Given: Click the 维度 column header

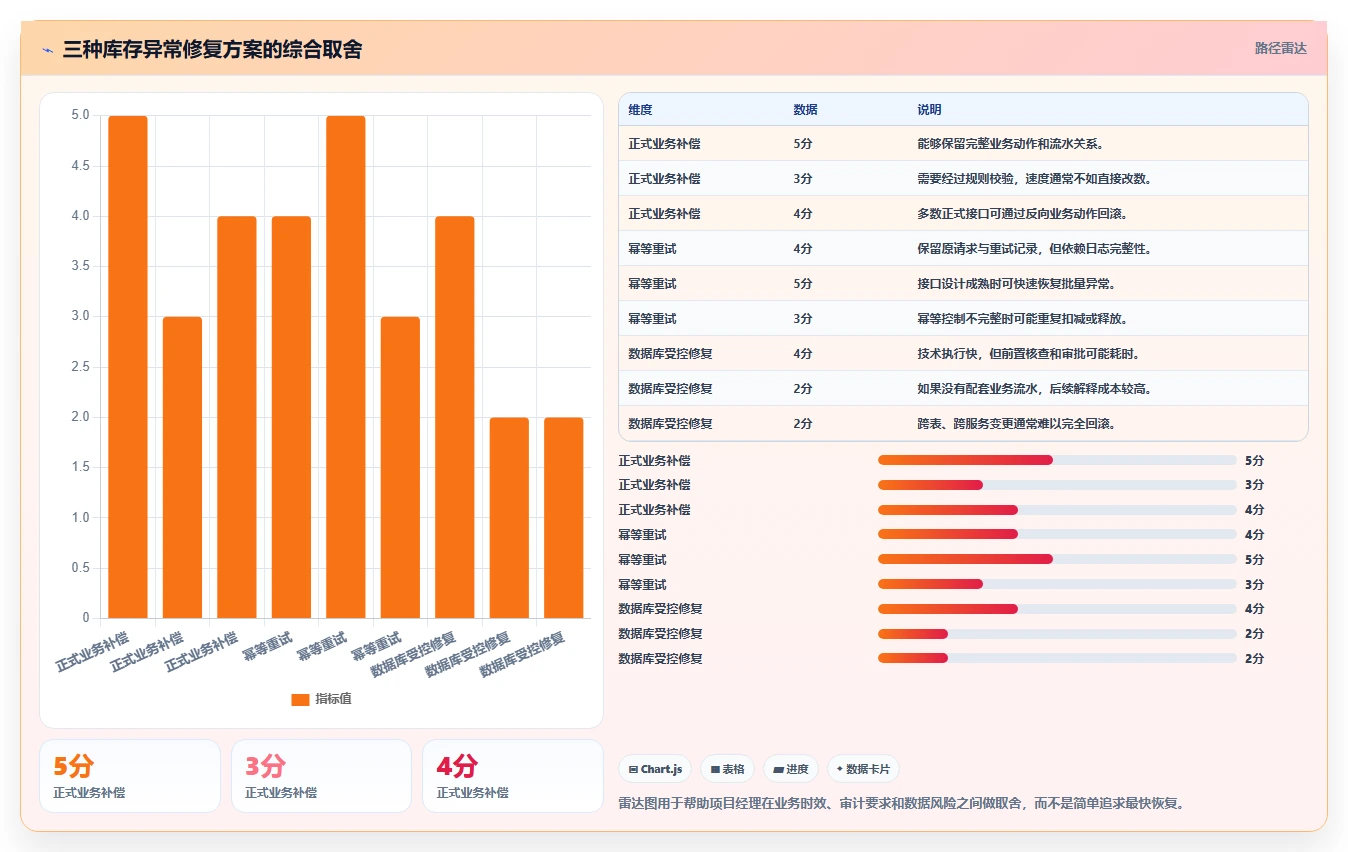Looking at the screenshot, I should tap(641, 109).
